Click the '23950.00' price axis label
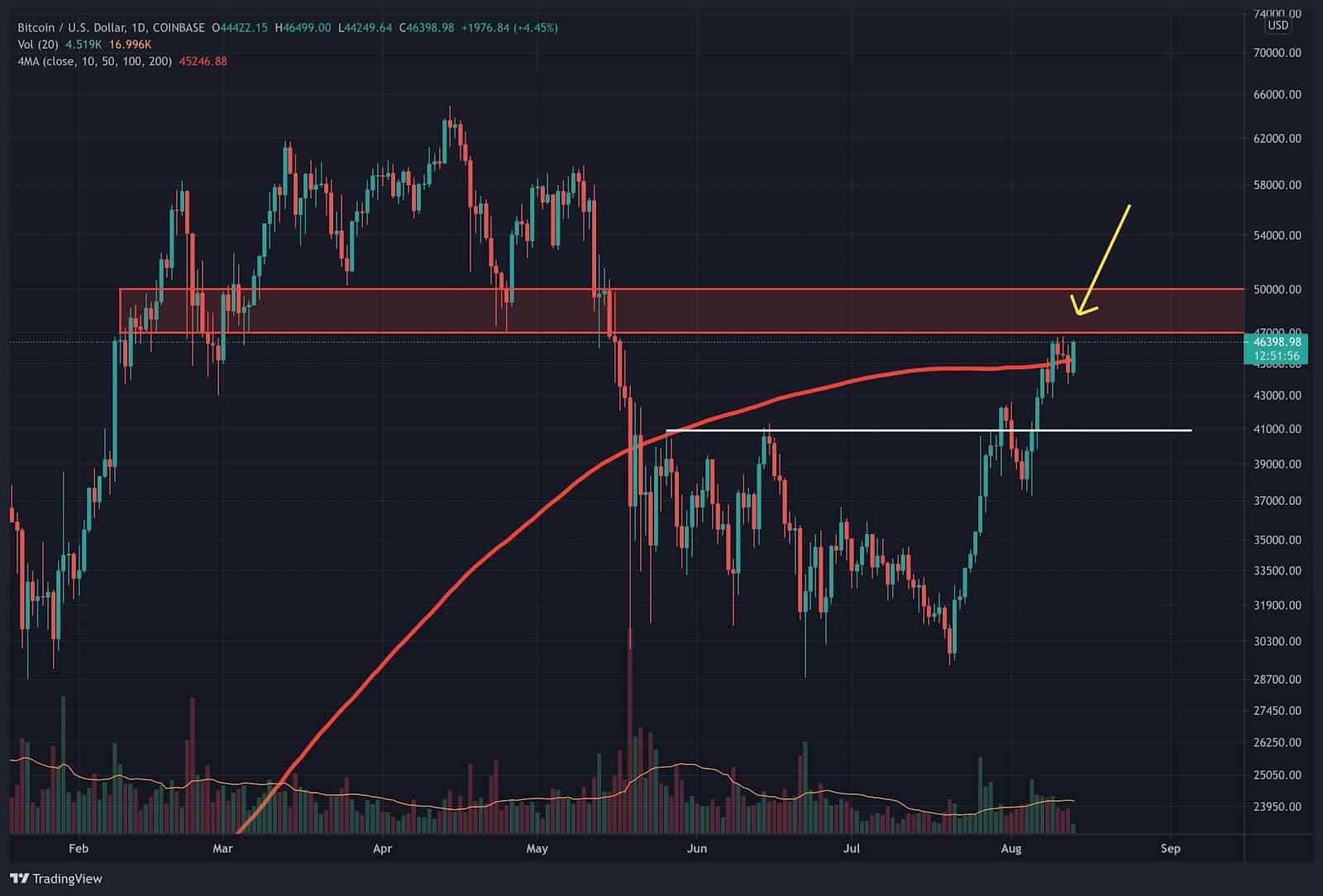 pos(1277,807)
